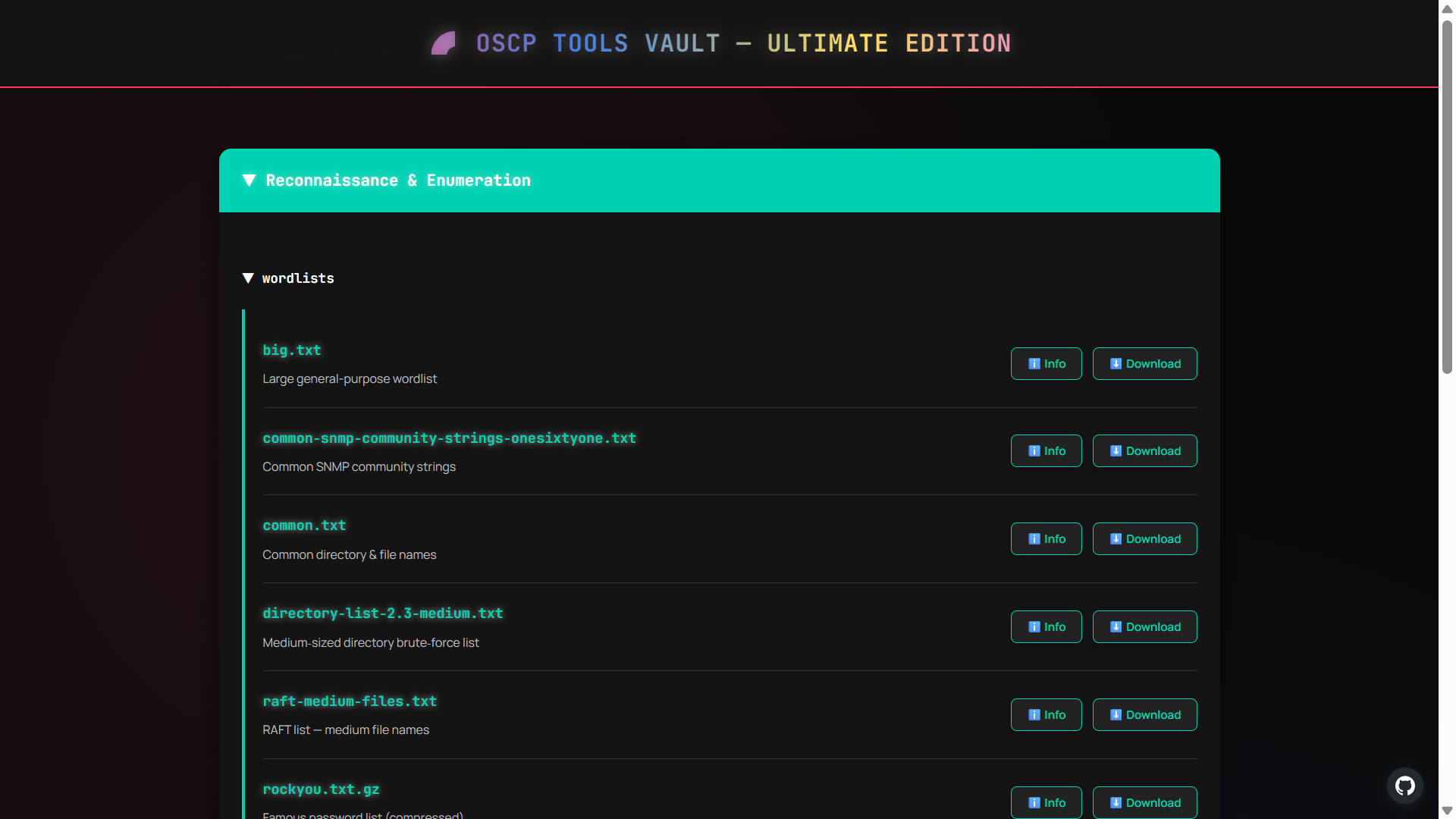
Task: Open info for rockyou.txt.gz
Action: 1046,802
